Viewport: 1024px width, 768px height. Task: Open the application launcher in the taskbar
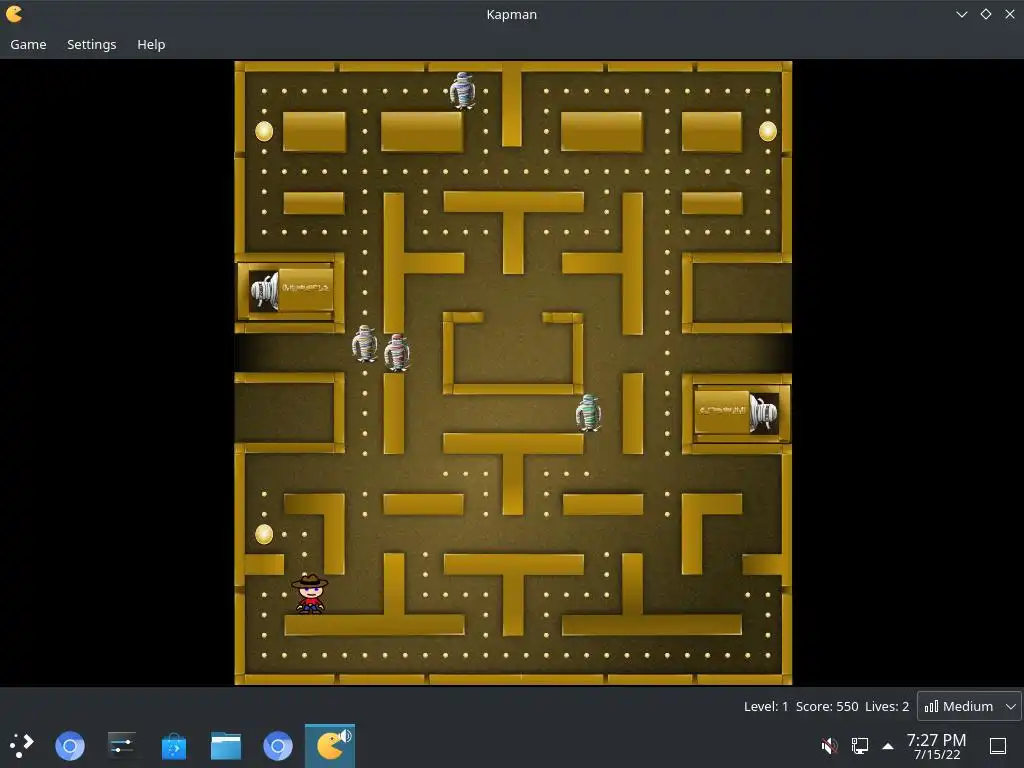(22, 745)
